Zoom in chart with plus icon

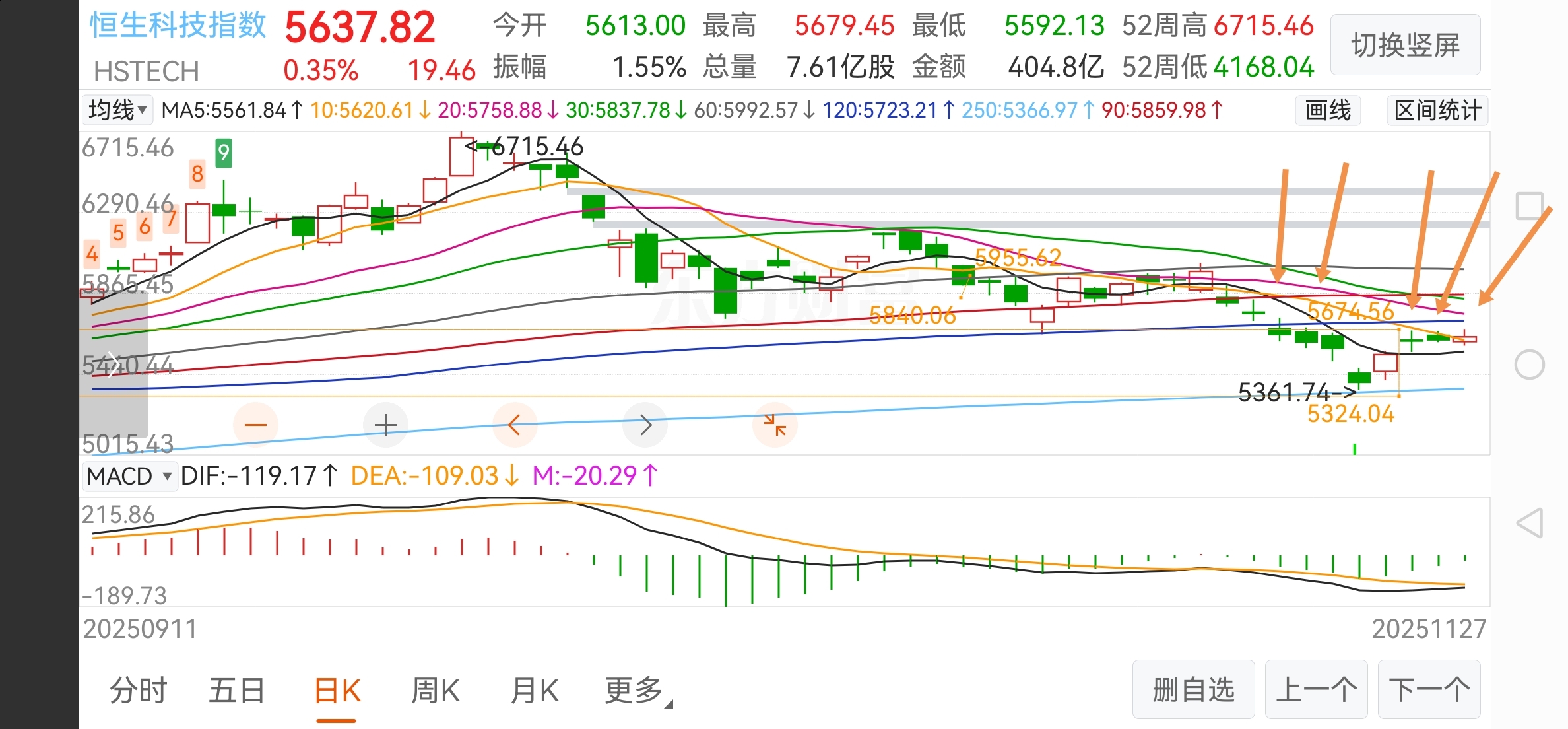click(385, 425)
